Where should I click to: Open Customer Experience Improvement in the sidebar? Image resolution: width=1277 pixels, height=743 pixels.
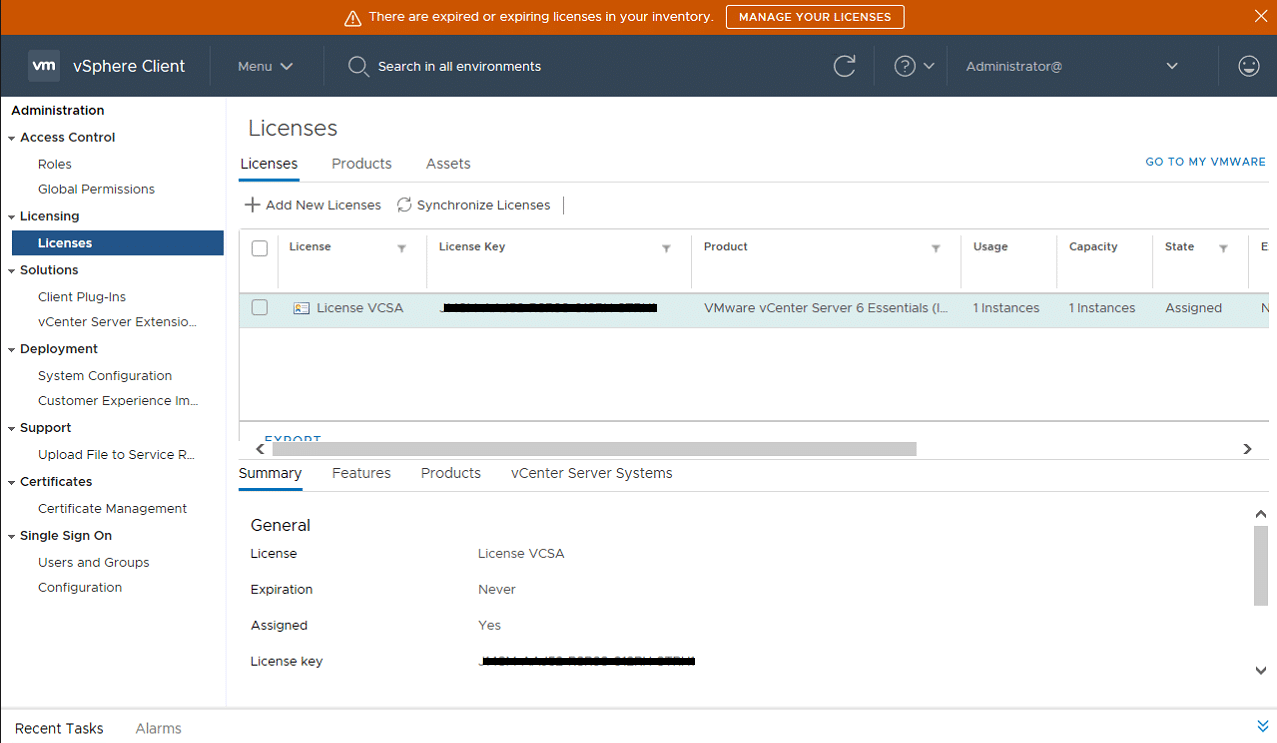click(x=118, y=401)
